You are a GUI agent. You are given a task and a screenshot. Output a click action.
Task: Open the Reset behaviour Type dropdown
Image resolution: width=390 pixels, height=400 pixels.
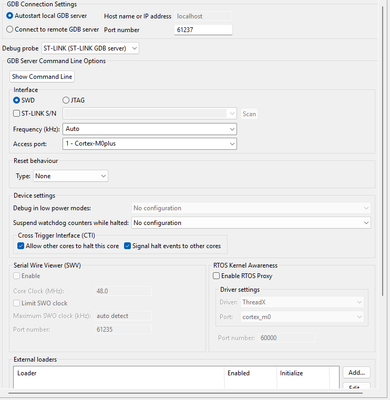70,176
